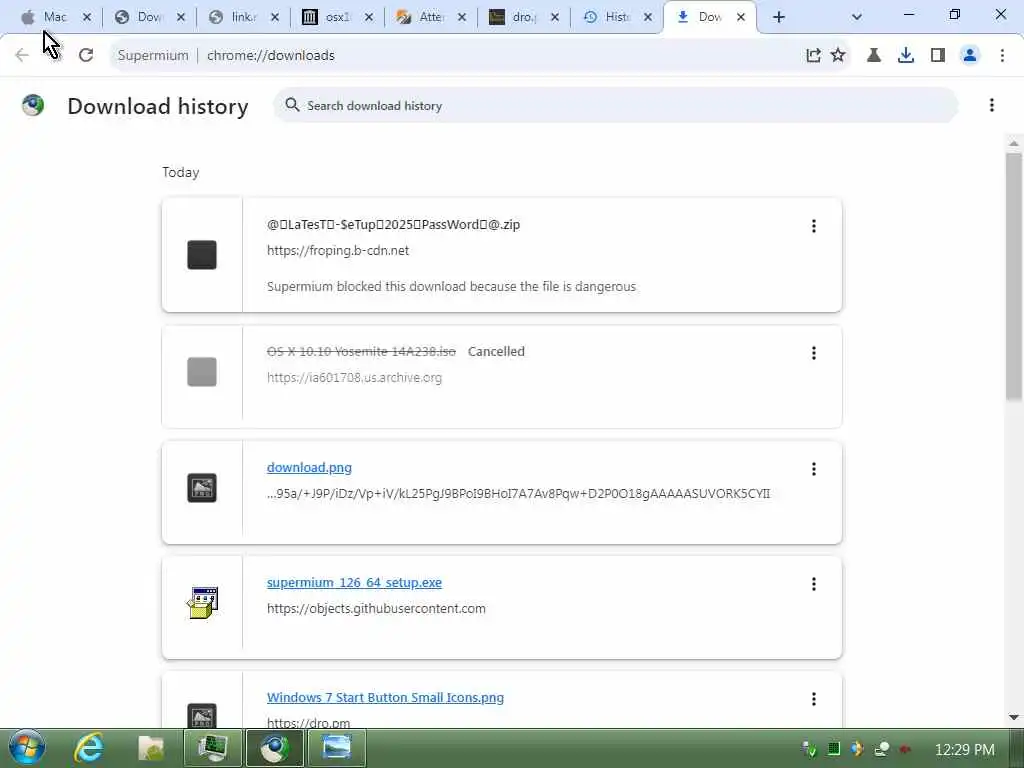Bookmark this page with the star icon
The height and width of the screenshot is (768, 1024).
coord(838,56)
